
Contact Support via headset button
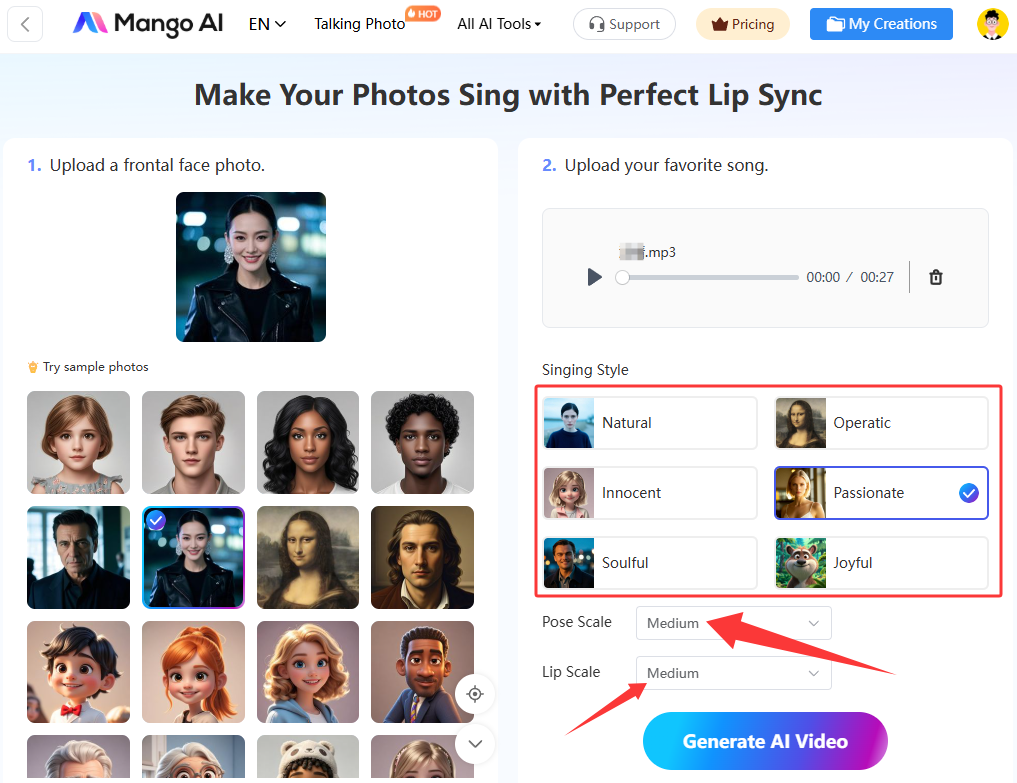[x=624, y=24]
